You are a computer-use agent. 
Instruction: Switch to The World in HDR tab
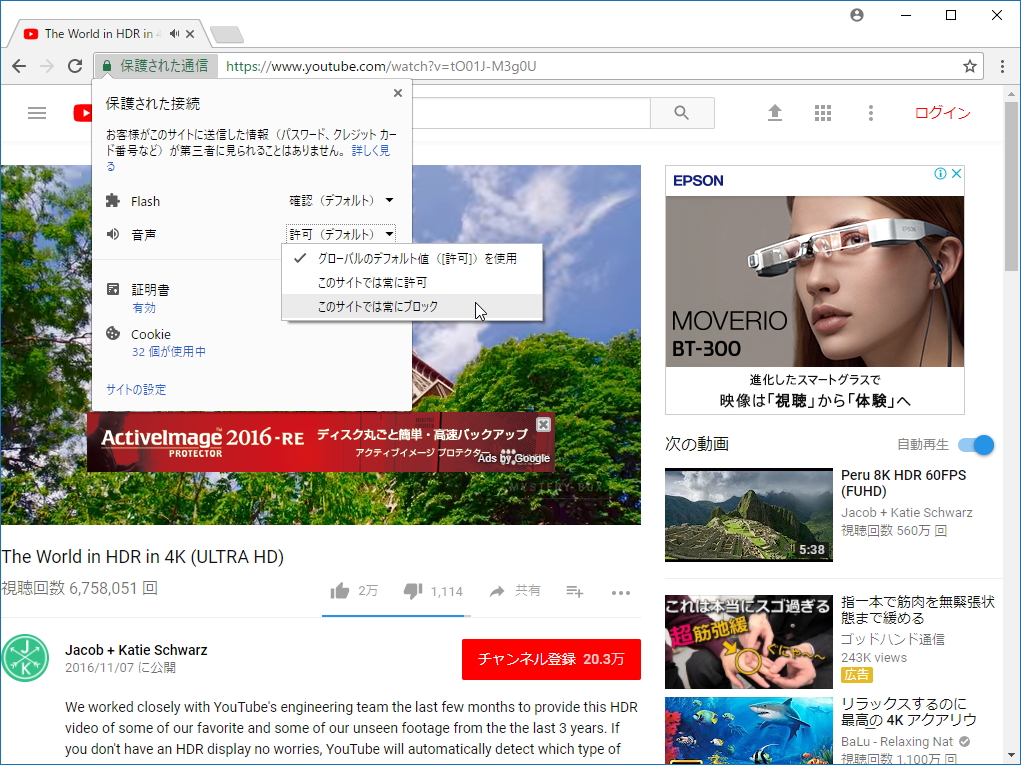click(100, 31)
